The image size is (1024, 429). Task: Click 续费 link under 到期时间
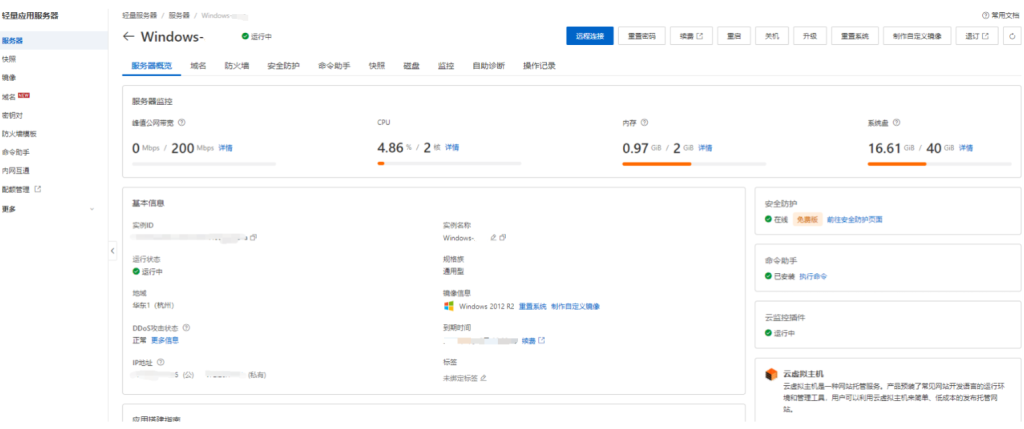(533, 340)
